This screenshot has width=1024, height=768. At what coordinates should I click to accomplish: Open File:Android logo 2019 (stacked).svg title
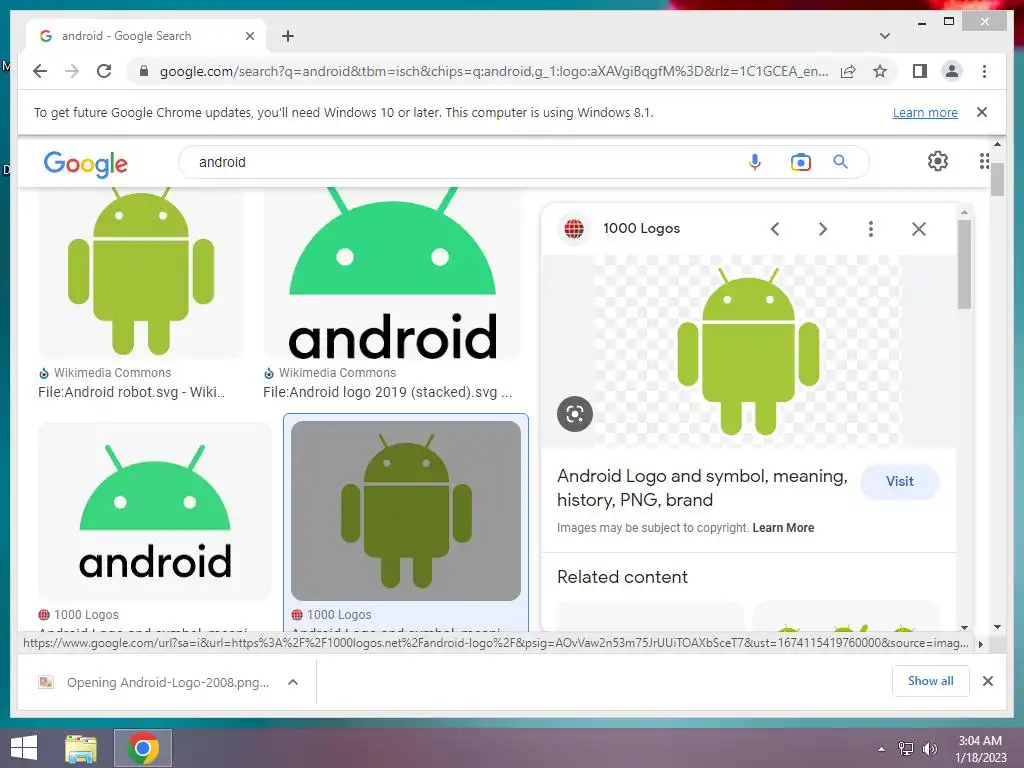point(387,392)
